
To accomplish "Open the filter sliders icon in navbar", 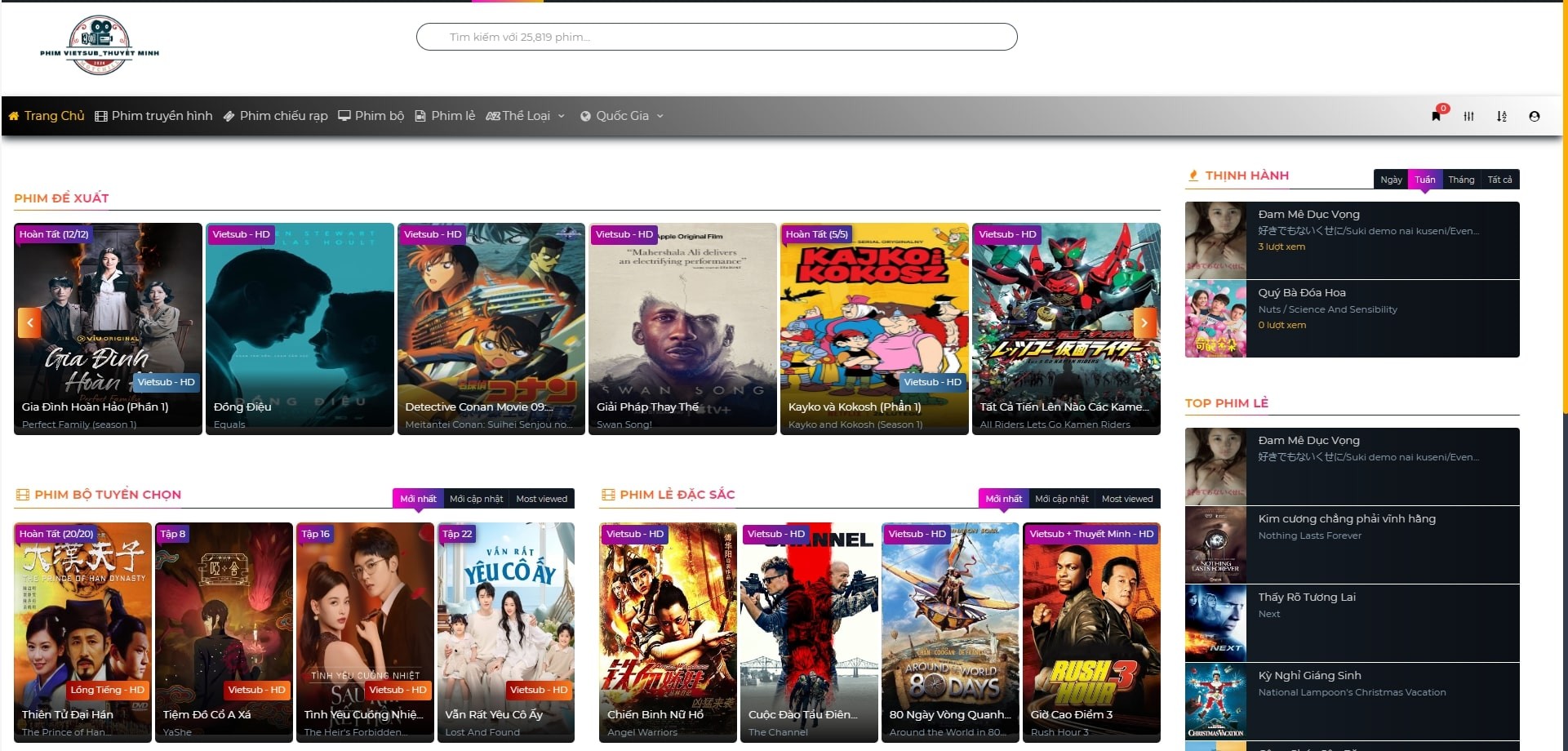I will pos(1469,117).
